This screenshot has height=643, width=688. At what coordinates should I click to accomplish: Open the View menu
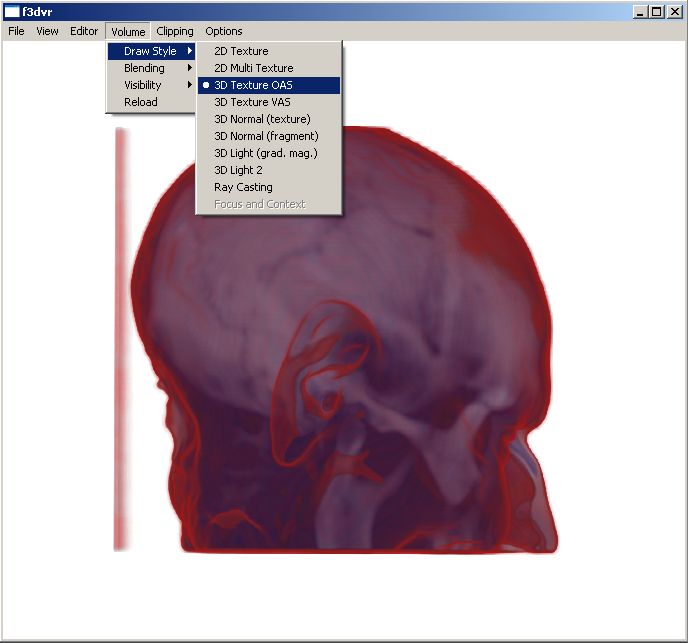47,31
